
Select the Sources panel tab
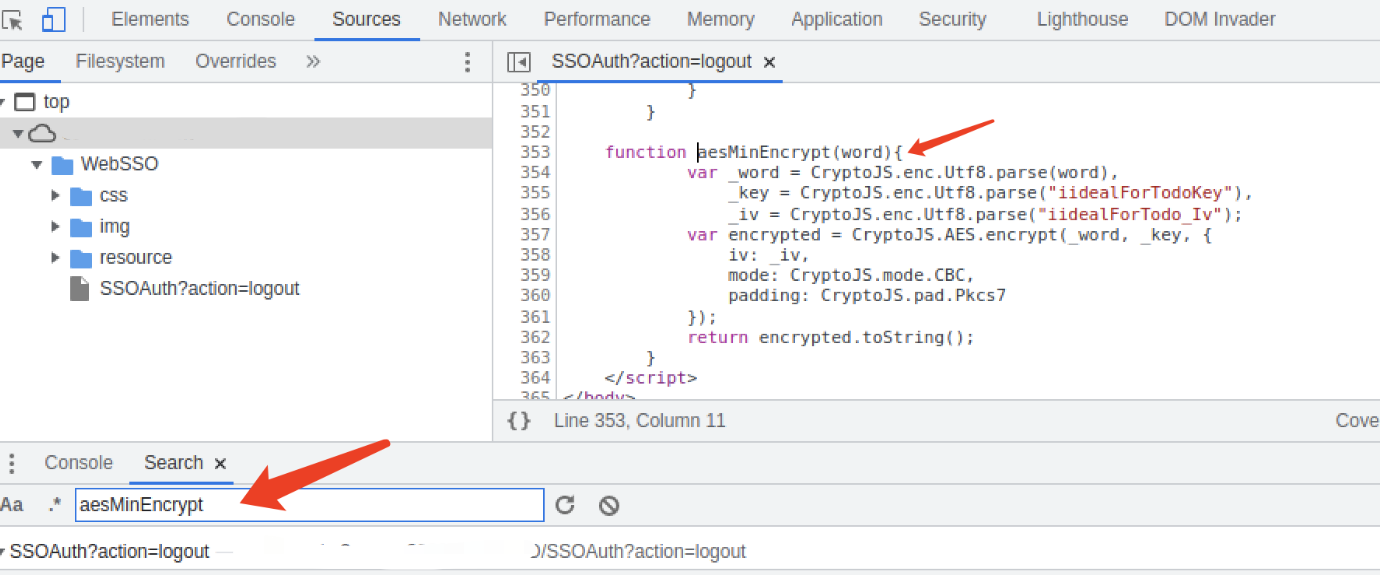click(367, 19)
